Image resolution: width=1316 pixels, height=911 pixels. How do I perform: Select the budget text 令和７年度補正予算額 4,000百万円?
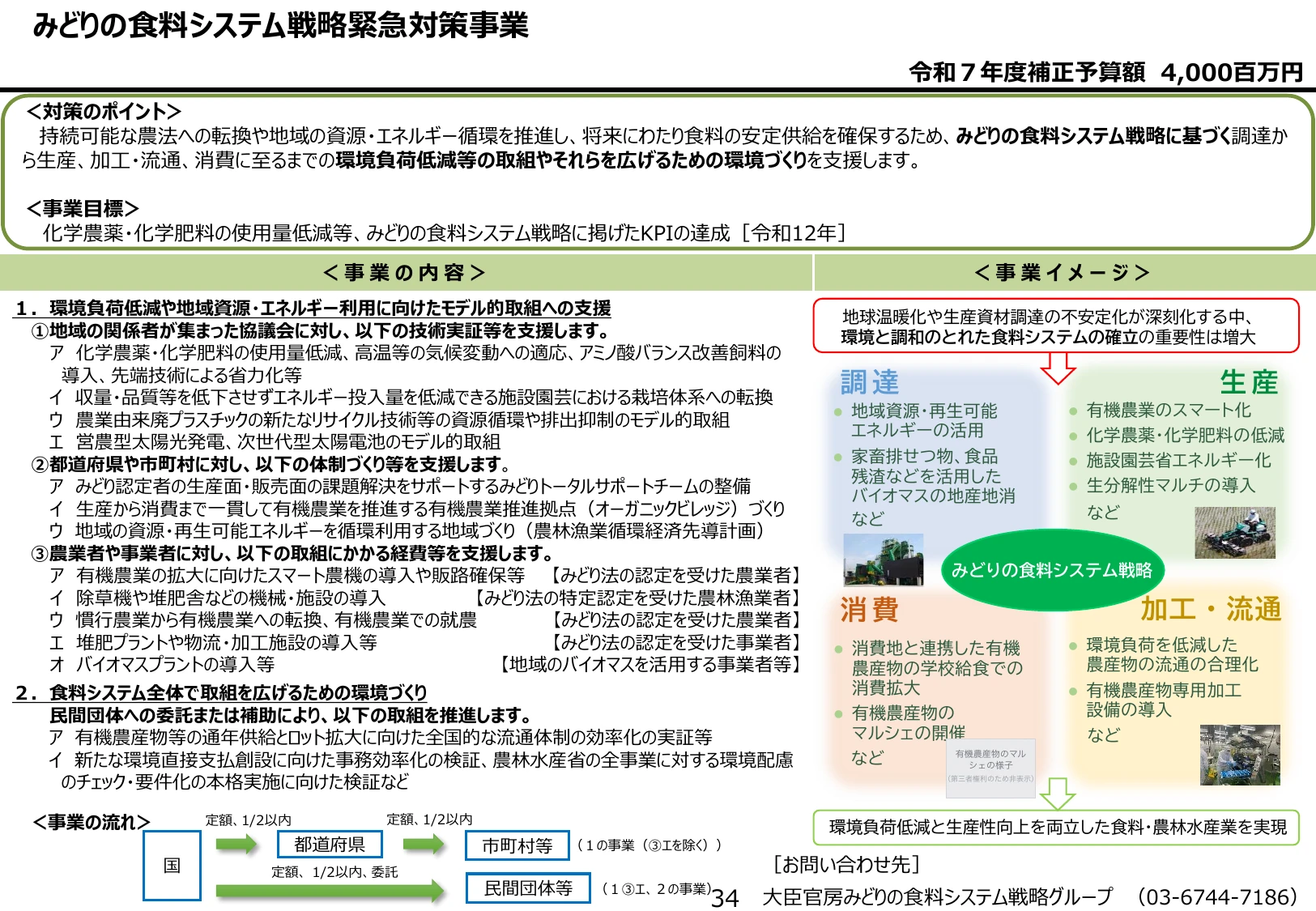coord(1105,72)
